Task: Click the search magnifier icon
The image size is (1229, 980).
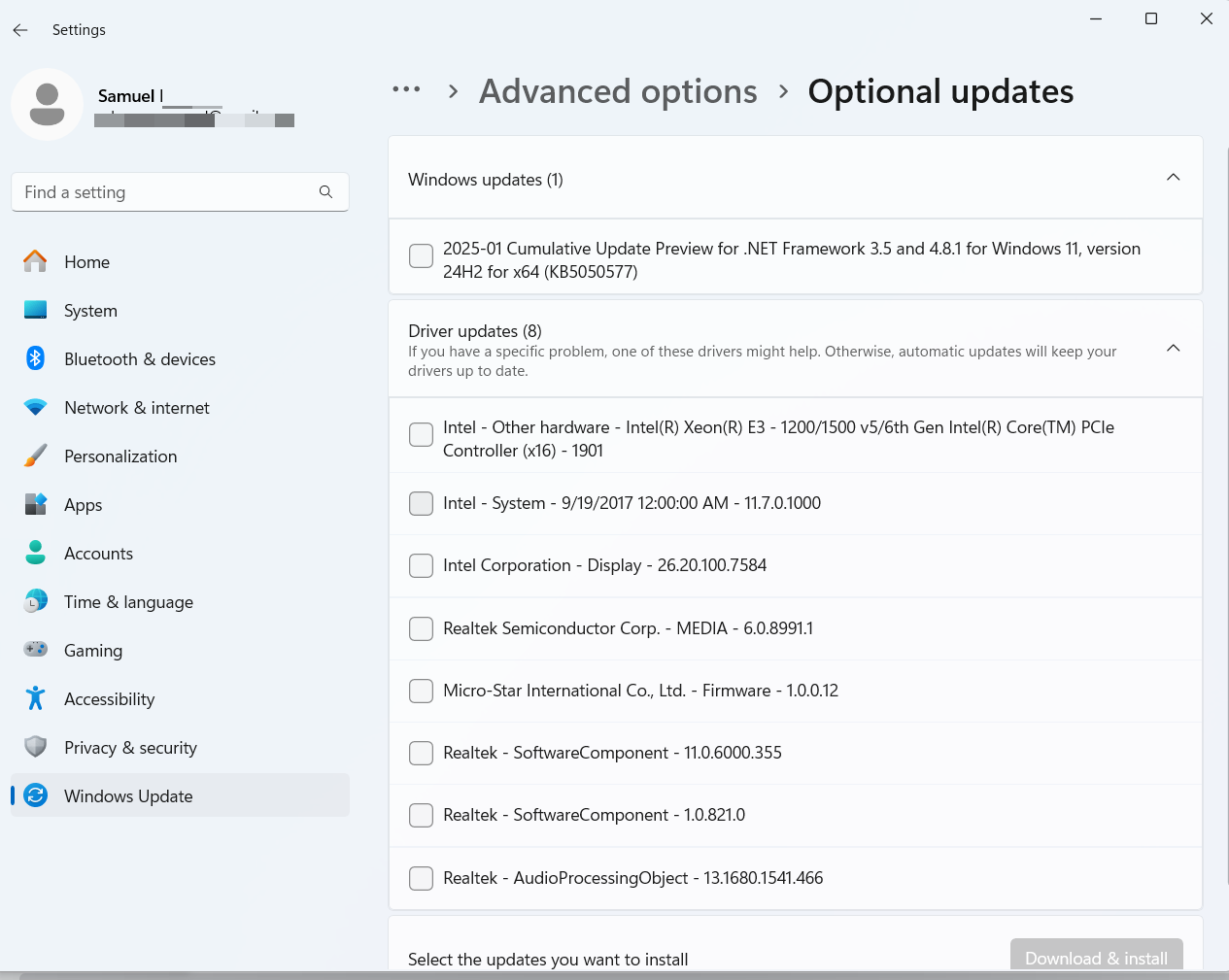Action: (x=325, y=192)
